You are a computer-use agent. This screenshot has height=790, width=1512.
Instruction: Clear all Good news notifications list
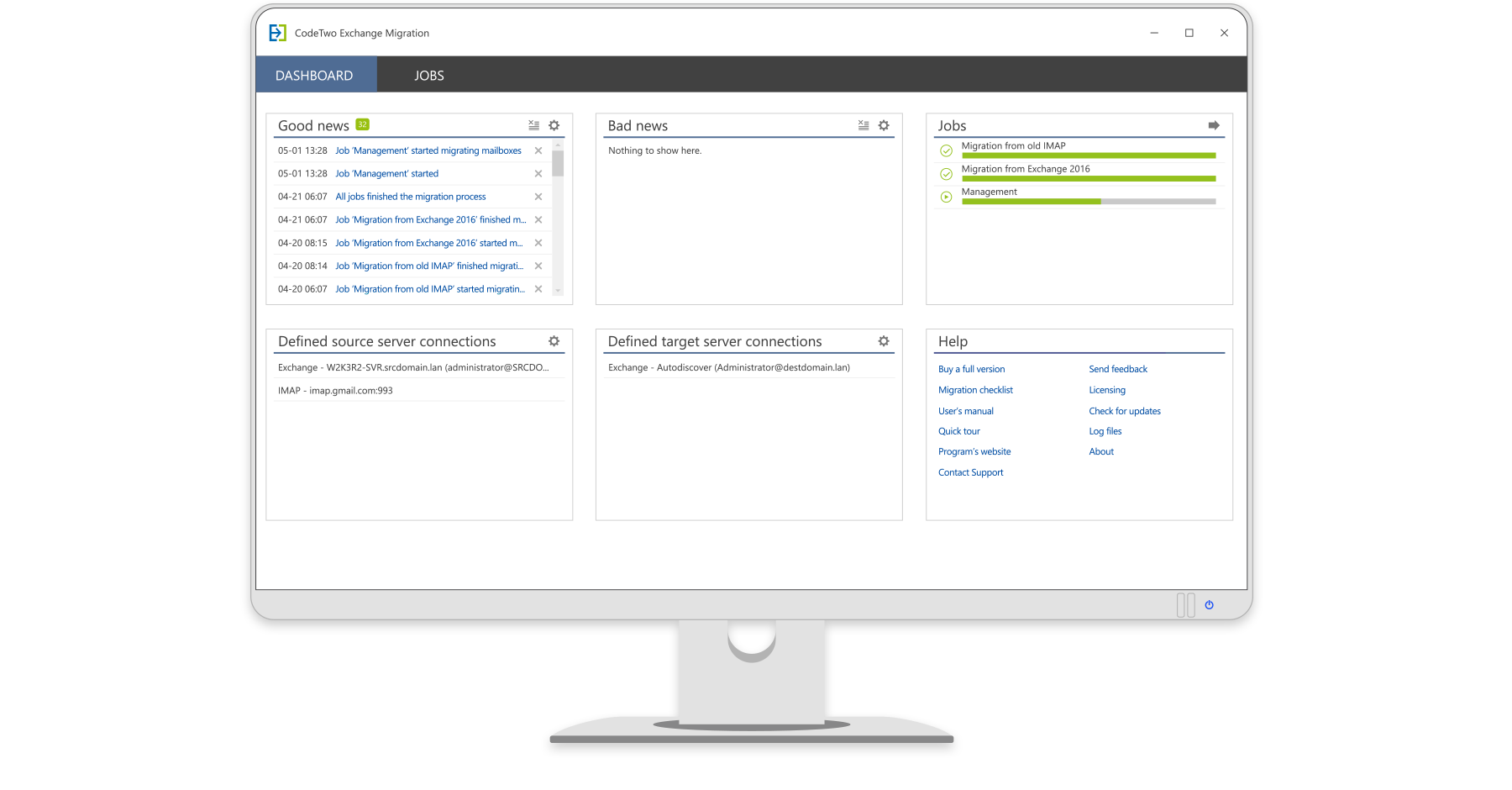point(533,125)
